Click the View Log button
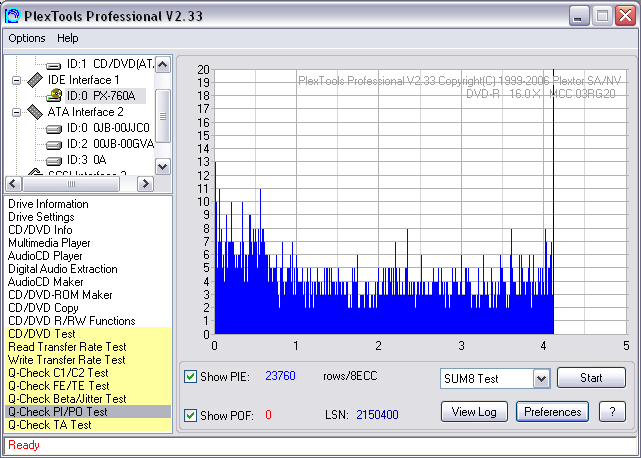The image size is (641, 458). pos(474,412)
